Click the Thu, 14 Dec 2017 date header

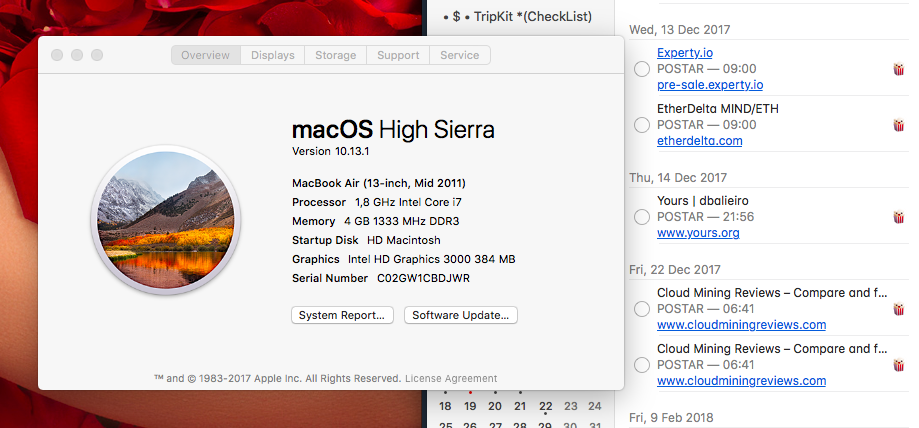point(678,178)
